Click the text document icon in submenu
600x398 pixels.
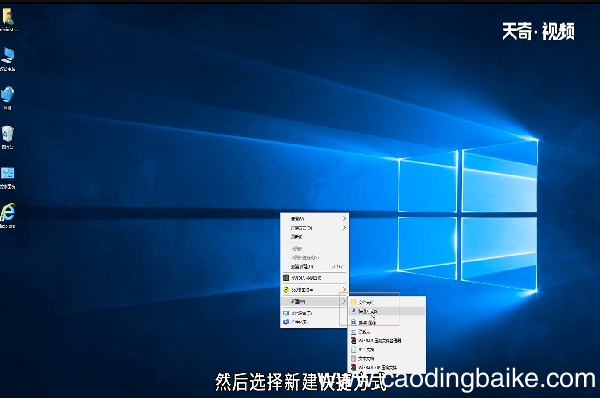pyautogui.click(x=354, y=359)
